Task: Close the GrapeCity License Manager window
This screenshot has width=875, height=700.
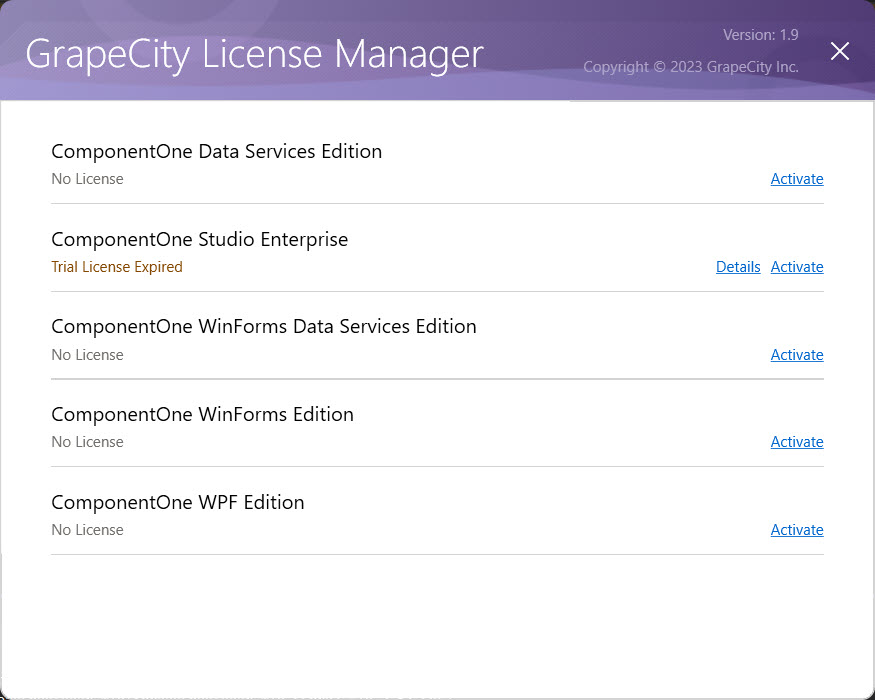Action: (x=839, y=51)
